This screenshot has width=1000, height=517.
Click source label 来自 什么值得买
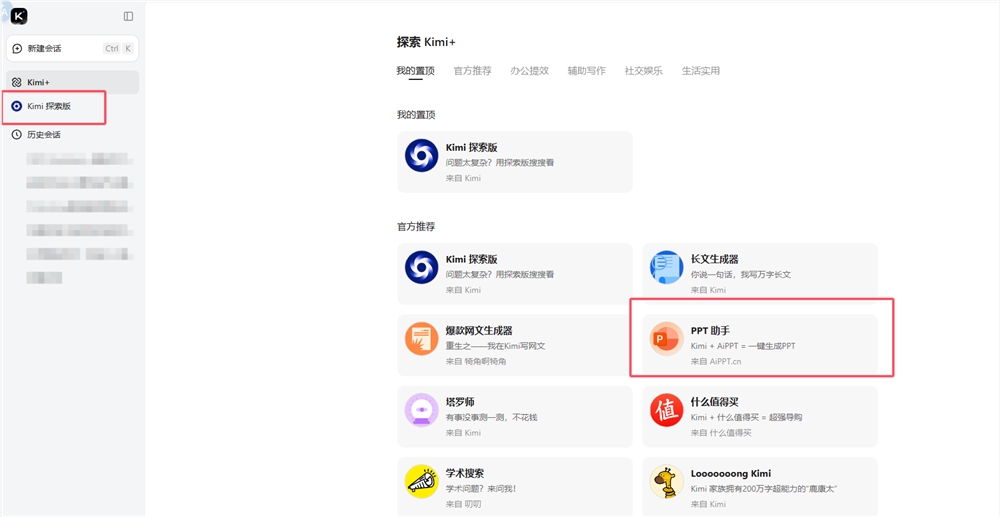[x=721, y=433]
